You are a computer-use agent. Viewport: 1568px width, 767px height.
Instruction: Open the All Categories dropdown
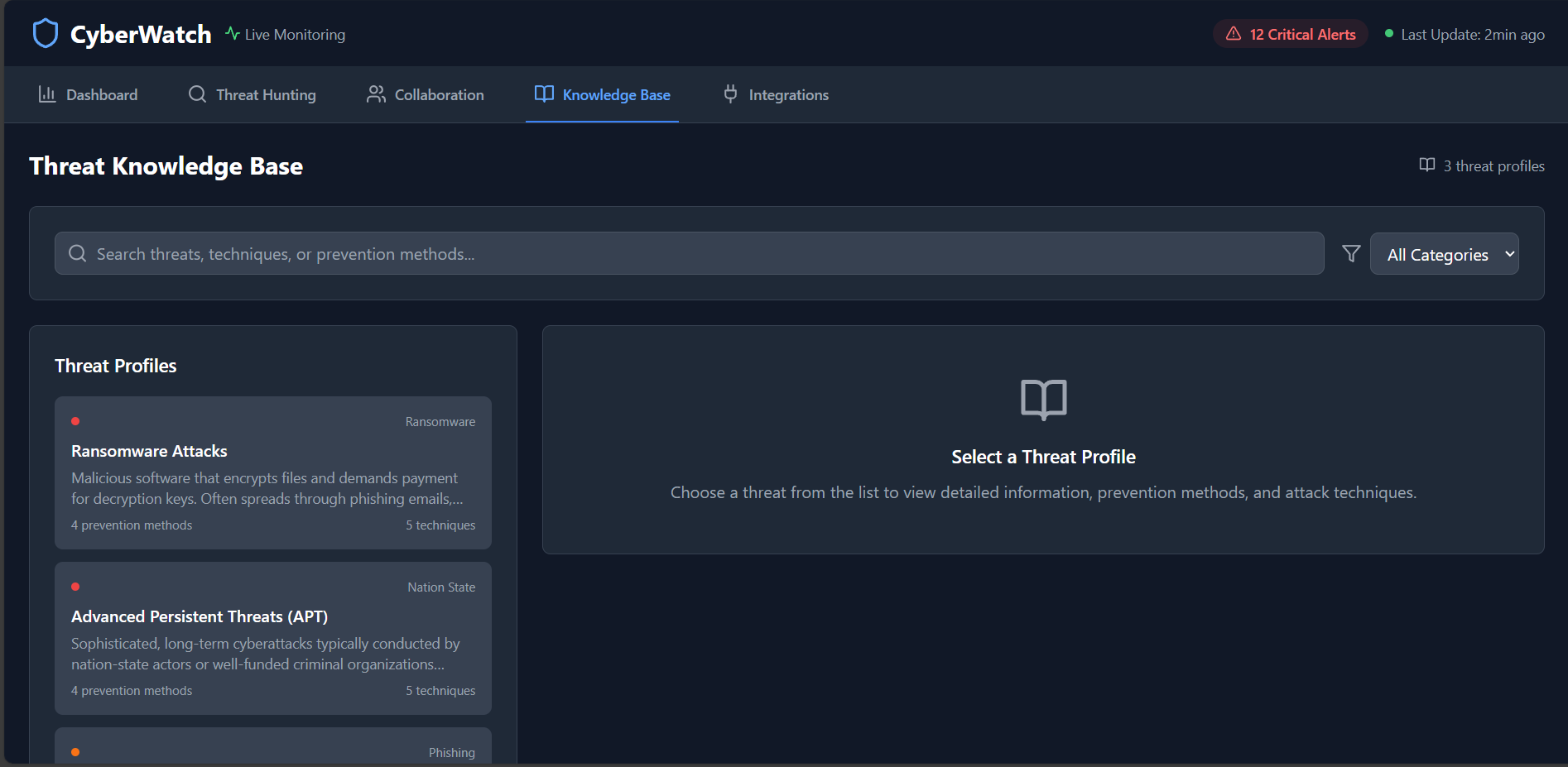(x=1445, y=254)
